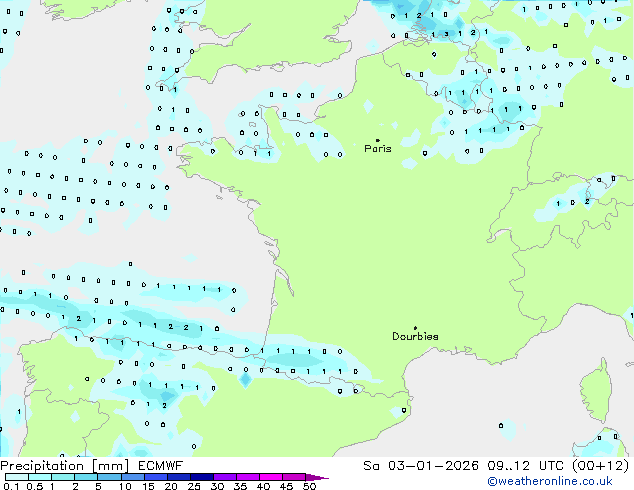Click the legend value '0.5'
The width and height of the screenshot is (634, 490).
coord(35,486)
